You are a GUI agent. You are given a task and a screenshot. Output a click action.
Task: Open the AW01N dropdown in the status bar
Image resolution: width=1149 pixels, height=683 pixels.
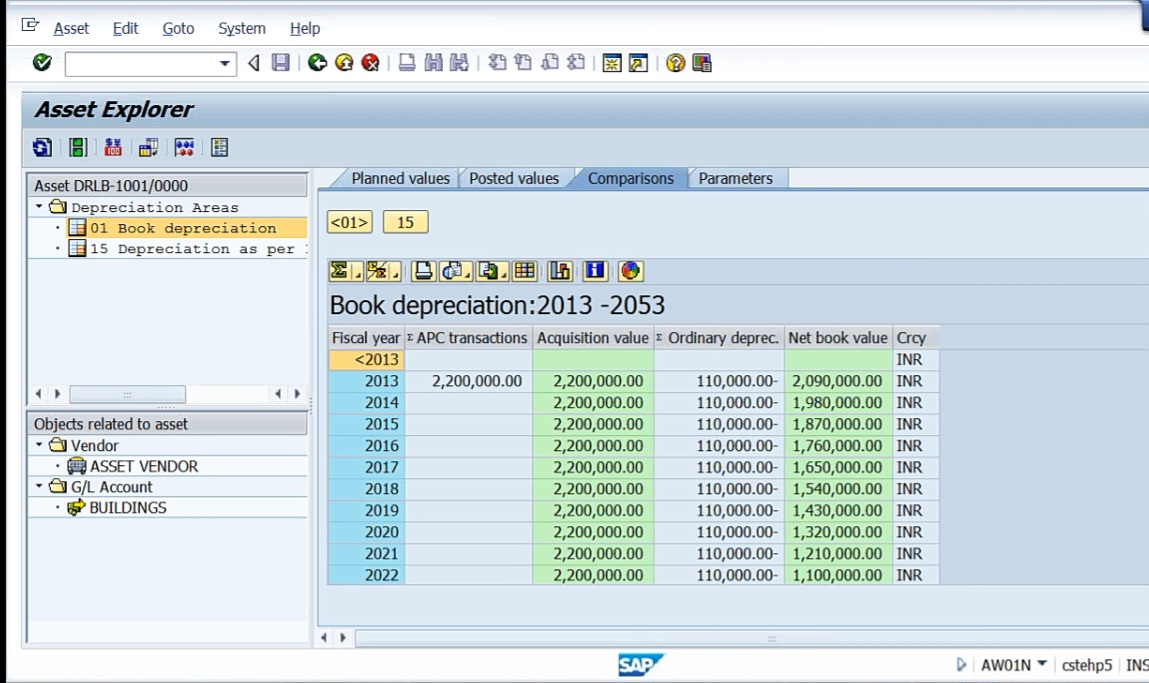[1042, 664]
